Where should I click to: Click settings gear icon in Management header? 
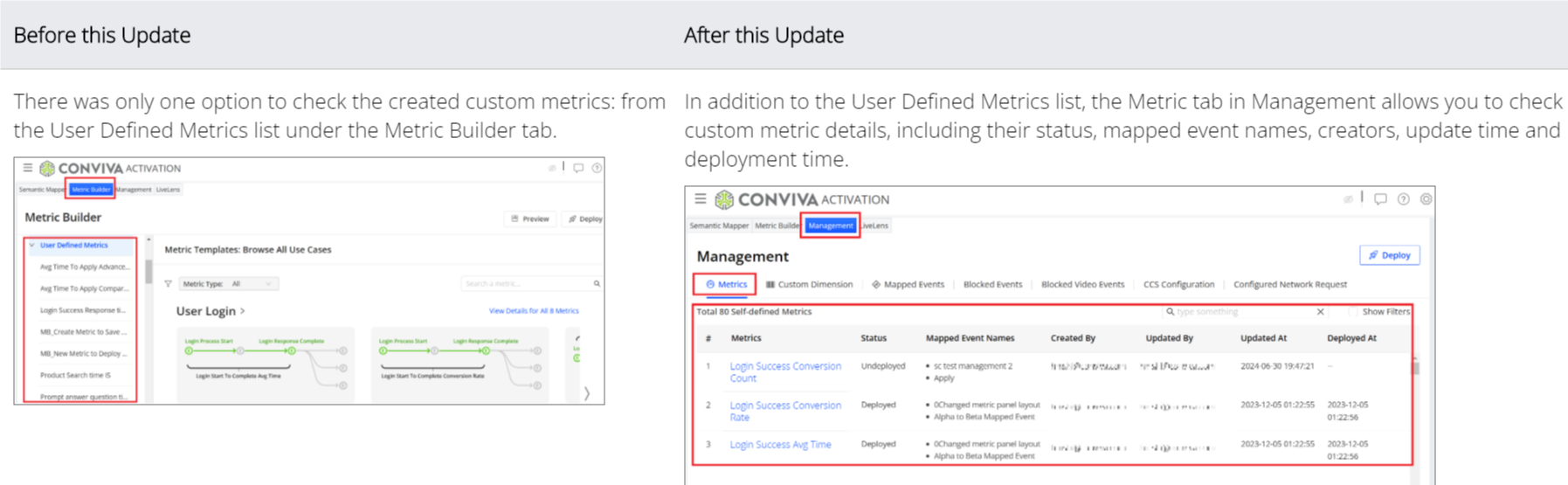[1426, 199]
